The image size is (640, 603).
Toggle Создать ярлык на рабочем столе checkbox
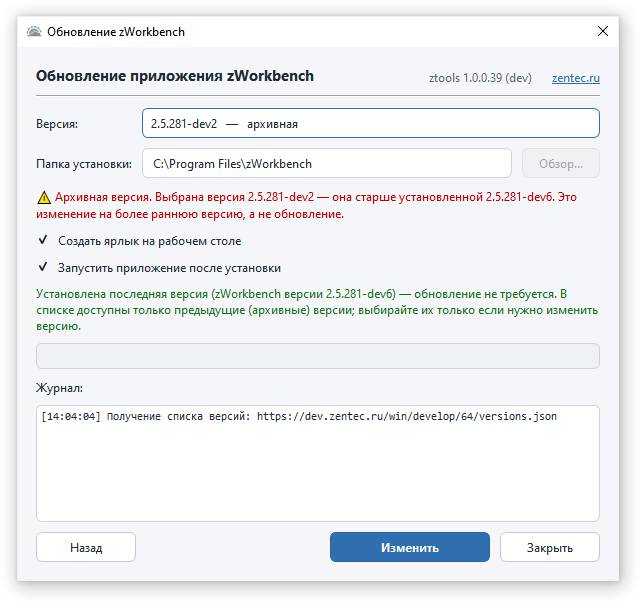point(43,240)
